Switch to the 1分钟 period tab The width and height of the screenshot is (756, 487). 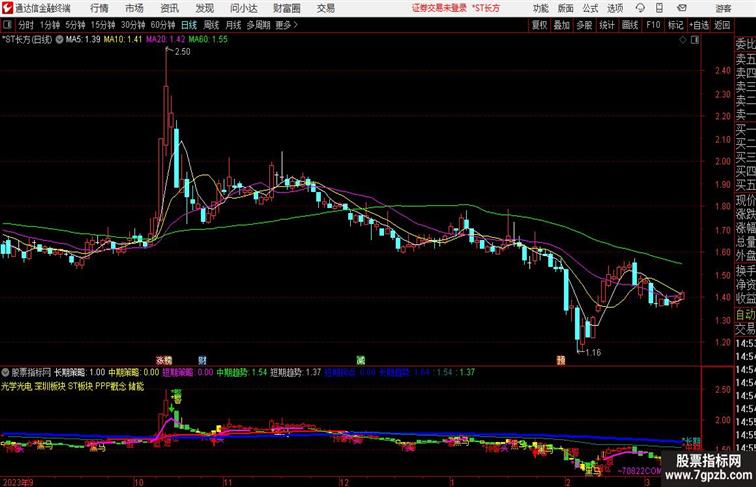[x=50, y=25]
